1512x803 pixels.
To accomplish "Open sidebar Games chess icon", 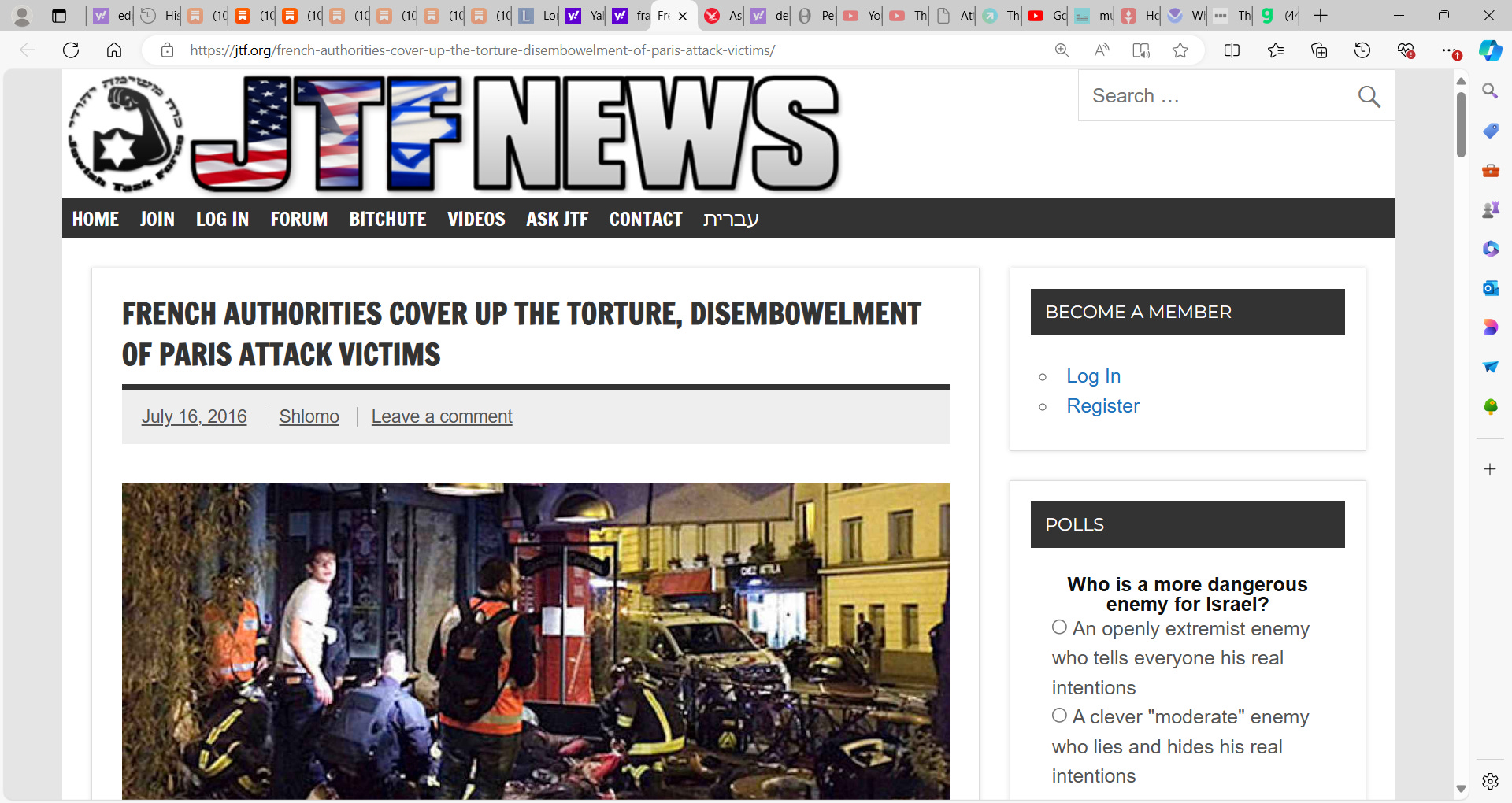I will [x=1490, y=209].
